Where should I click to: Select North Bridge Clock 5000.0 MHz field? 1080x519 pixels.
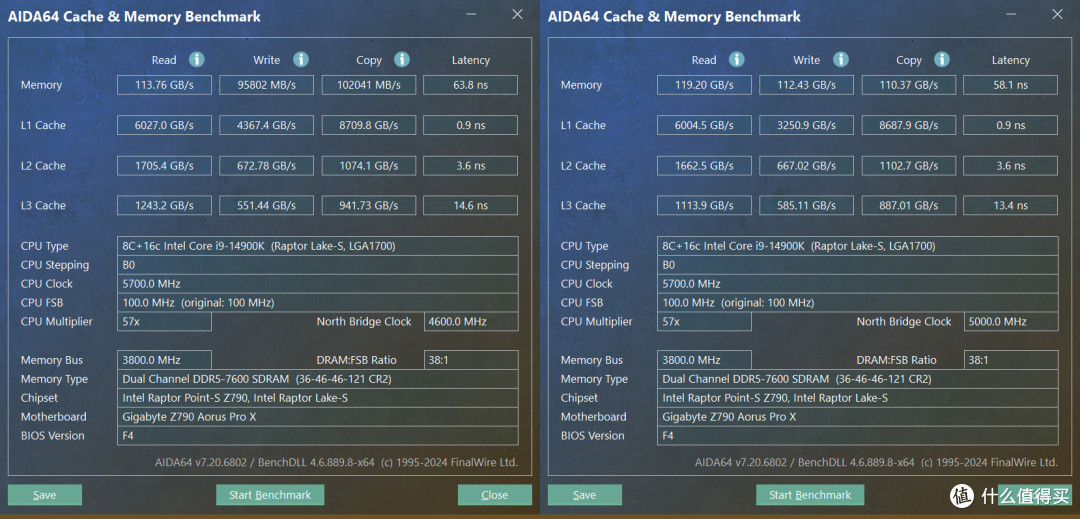tap(1011, 321)
